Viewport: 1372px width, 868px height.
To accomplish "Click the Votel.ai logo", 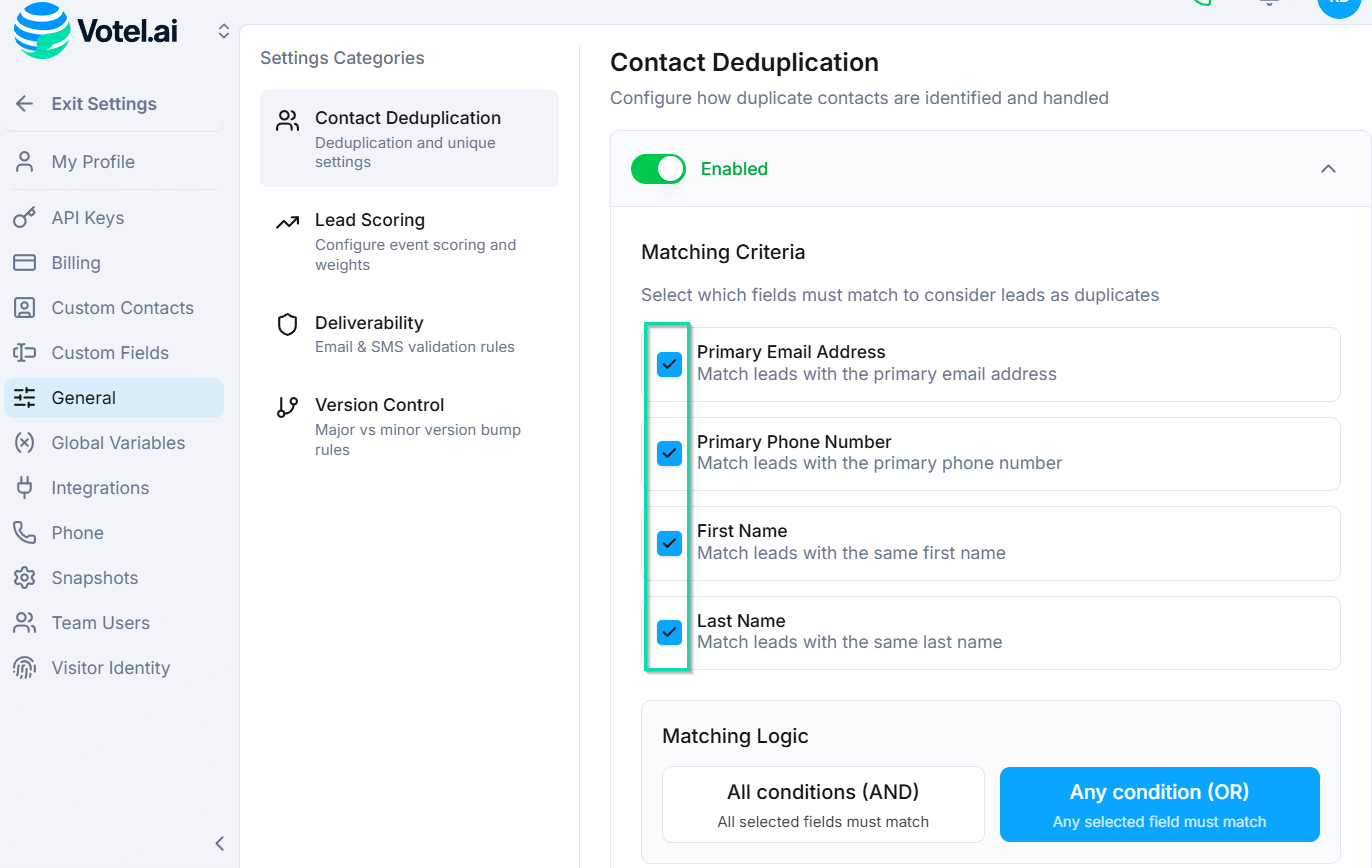I will tap(96, 31).
